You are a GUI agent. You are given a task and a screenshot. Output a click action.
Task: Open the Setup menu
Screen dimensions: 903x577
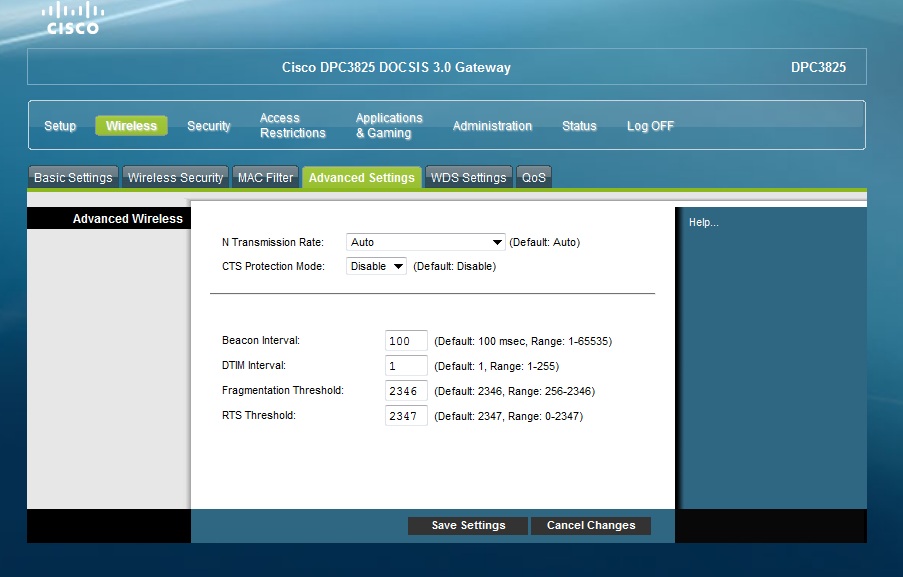pyautogui.click(x=60, y=126)
